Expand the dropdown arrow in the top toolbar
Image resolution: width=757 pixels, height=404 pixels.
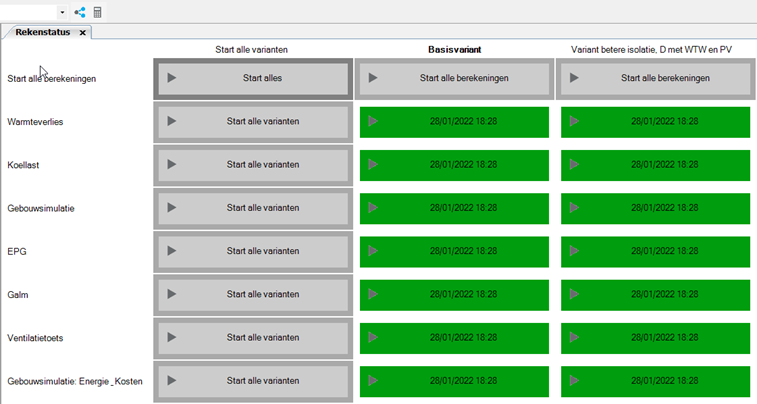[62, 12]
